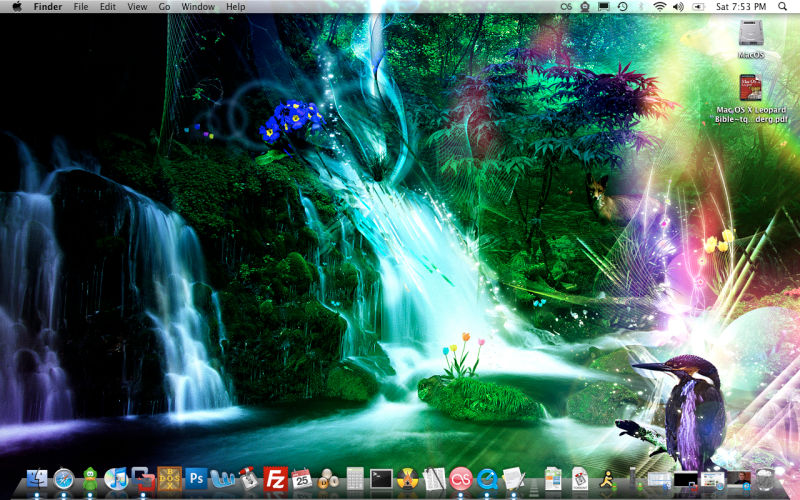The image size is (800, 500).
Task: Open Wi-Fi AirPort status menu
Action: point(660,7)
